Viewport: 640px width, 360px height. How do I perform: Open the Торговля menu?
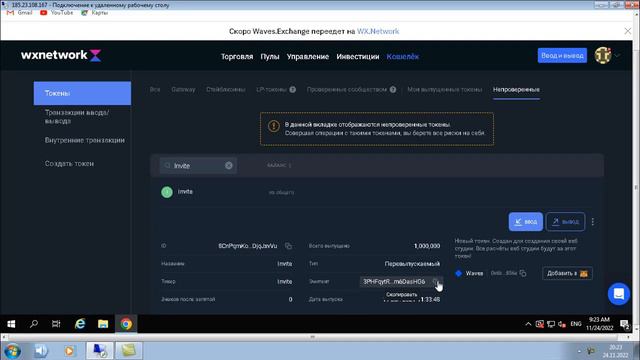point(237,57)
